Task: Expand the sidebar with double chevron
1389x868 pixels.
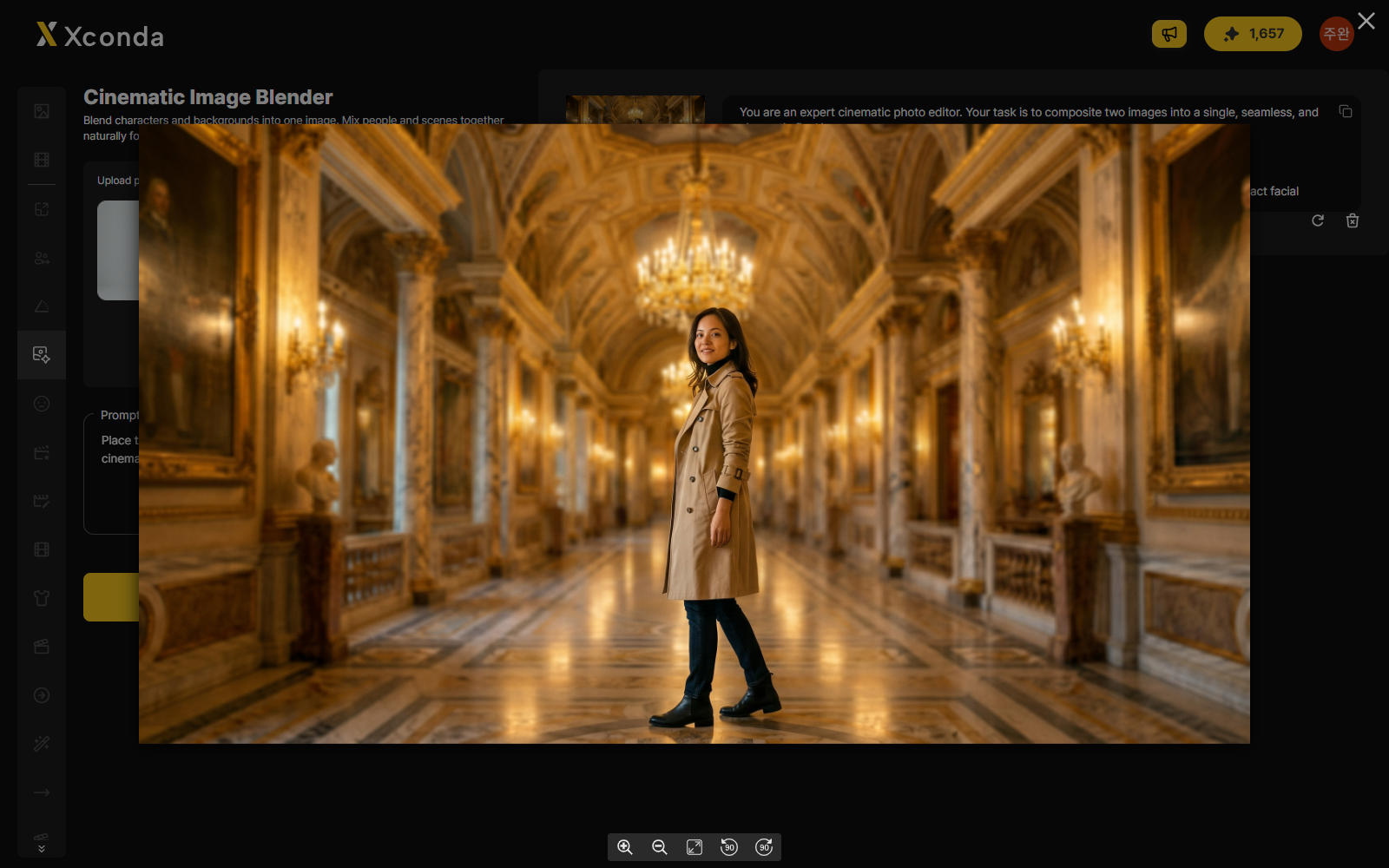Action: 42,844
